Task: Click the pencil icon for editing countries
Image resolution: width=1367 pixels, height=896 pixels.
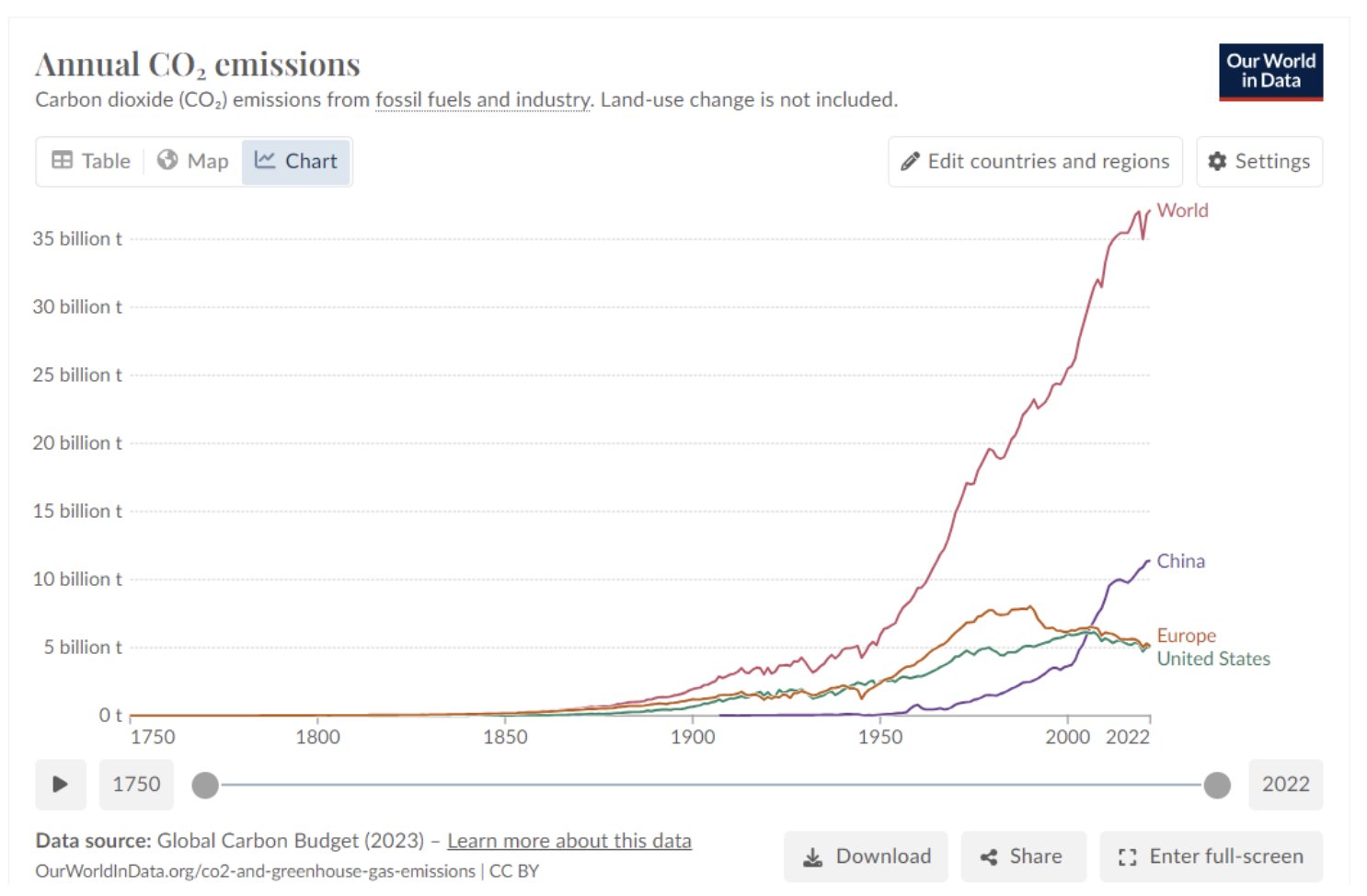Action: [910, 162]
